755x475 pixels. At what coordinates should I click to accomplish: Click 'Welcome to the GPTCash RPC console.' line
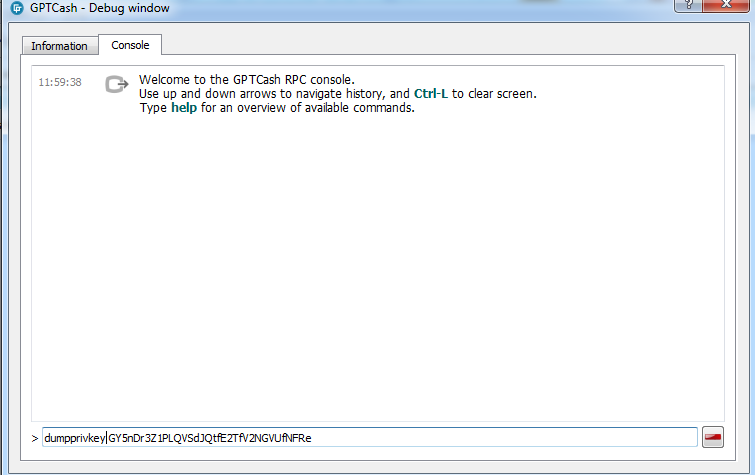(x=247, y=79)
